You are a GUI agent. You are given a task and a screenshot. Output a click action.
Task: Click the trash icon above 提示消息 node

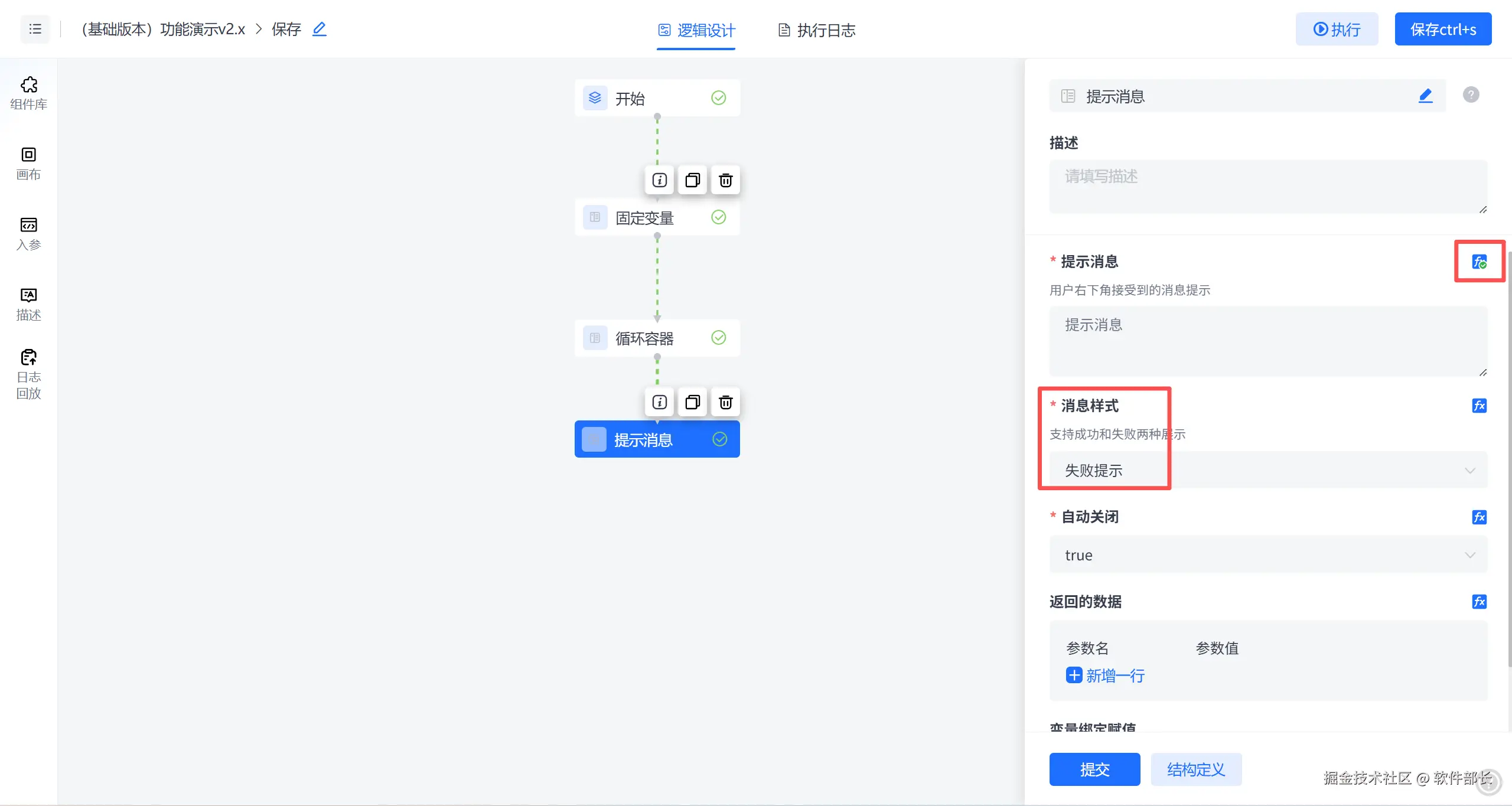pyautogui.click(x=725, y=403)
